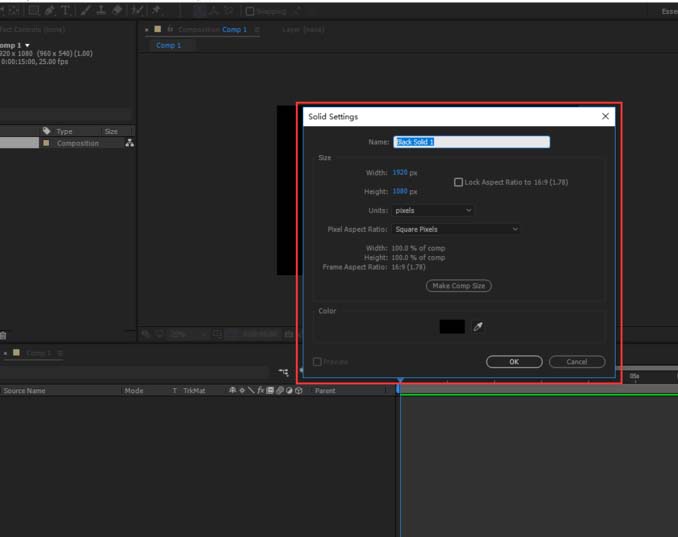
Task: Click the Name field containing Black Solid 1
Action: tap(471, 142)
